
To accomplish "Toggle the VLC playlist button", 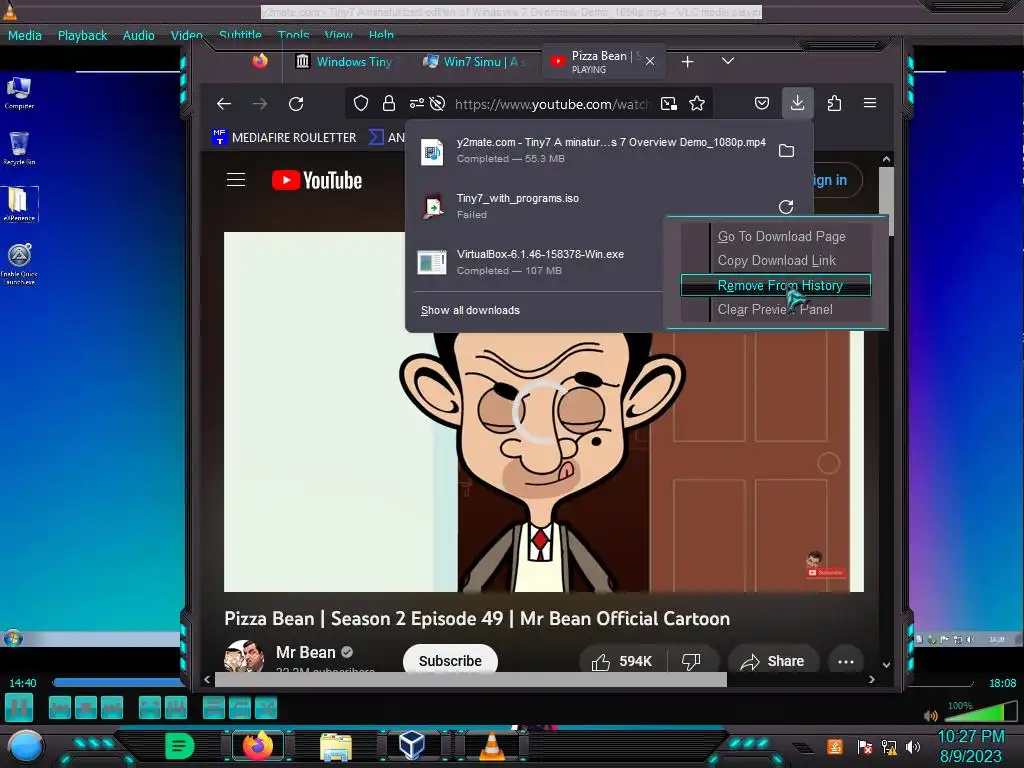I will 214,708.
